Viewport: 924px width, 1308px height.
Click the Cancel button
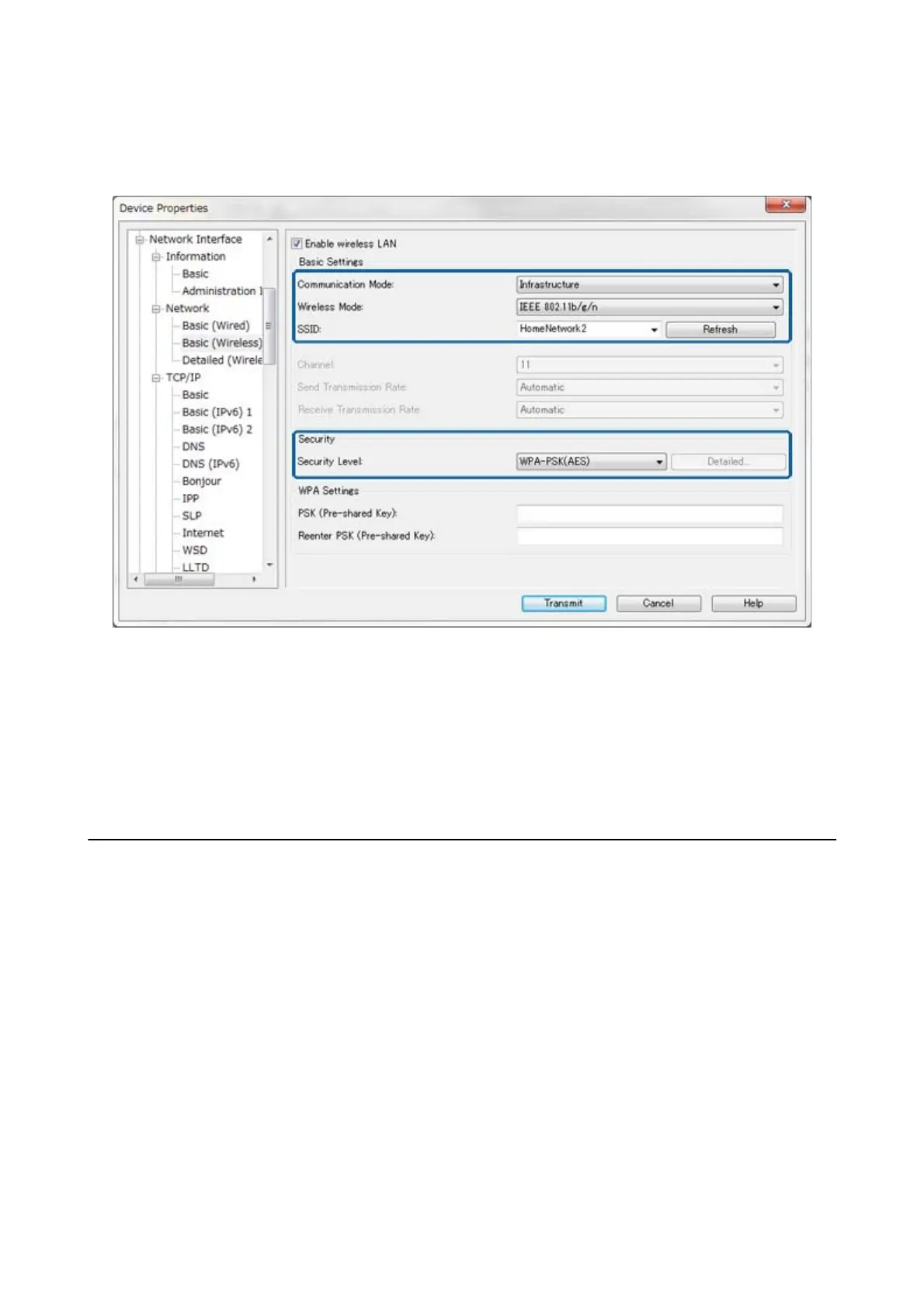click(x=658, y=604)
